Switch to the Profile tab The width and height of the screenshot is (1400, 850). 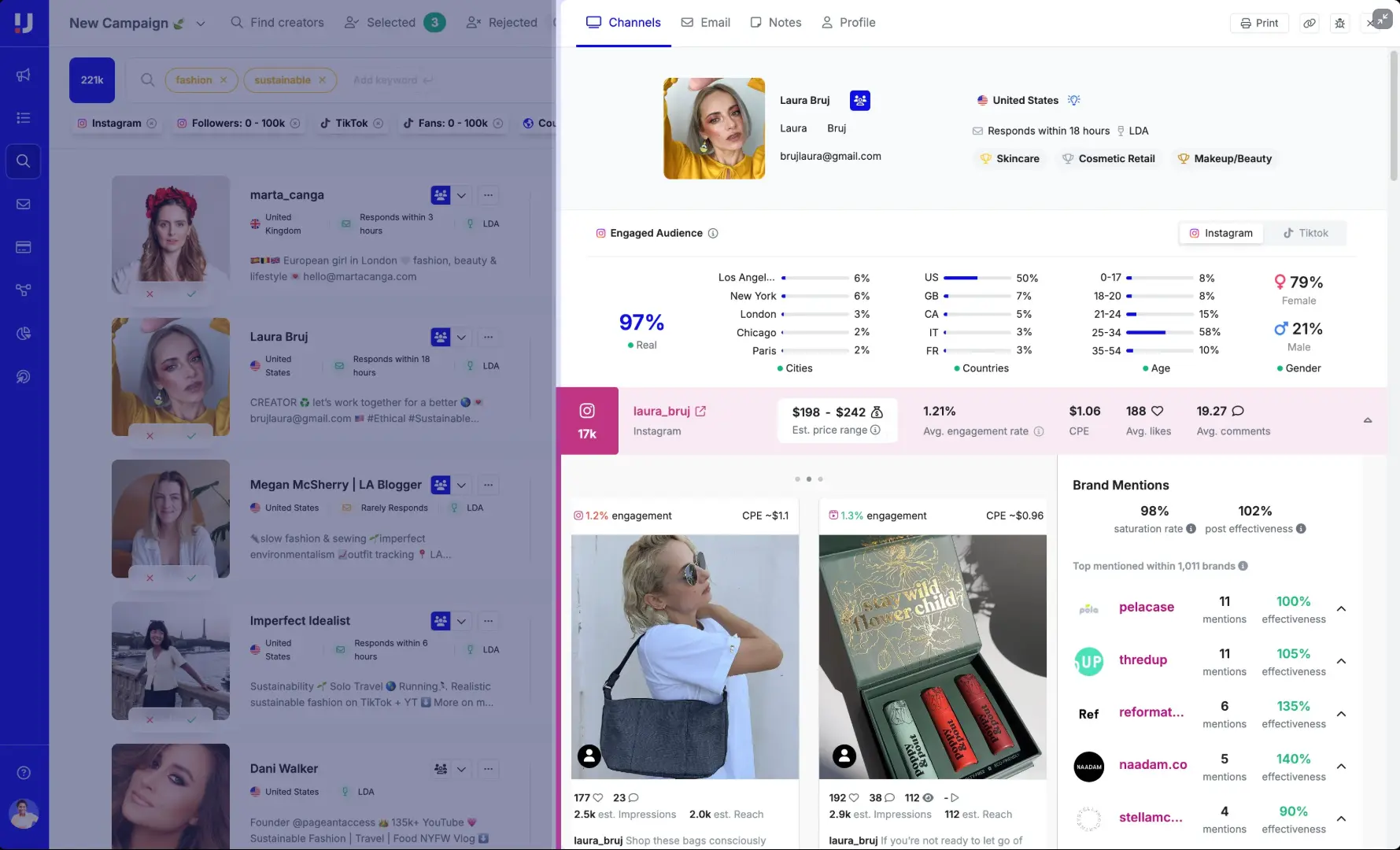848,22
